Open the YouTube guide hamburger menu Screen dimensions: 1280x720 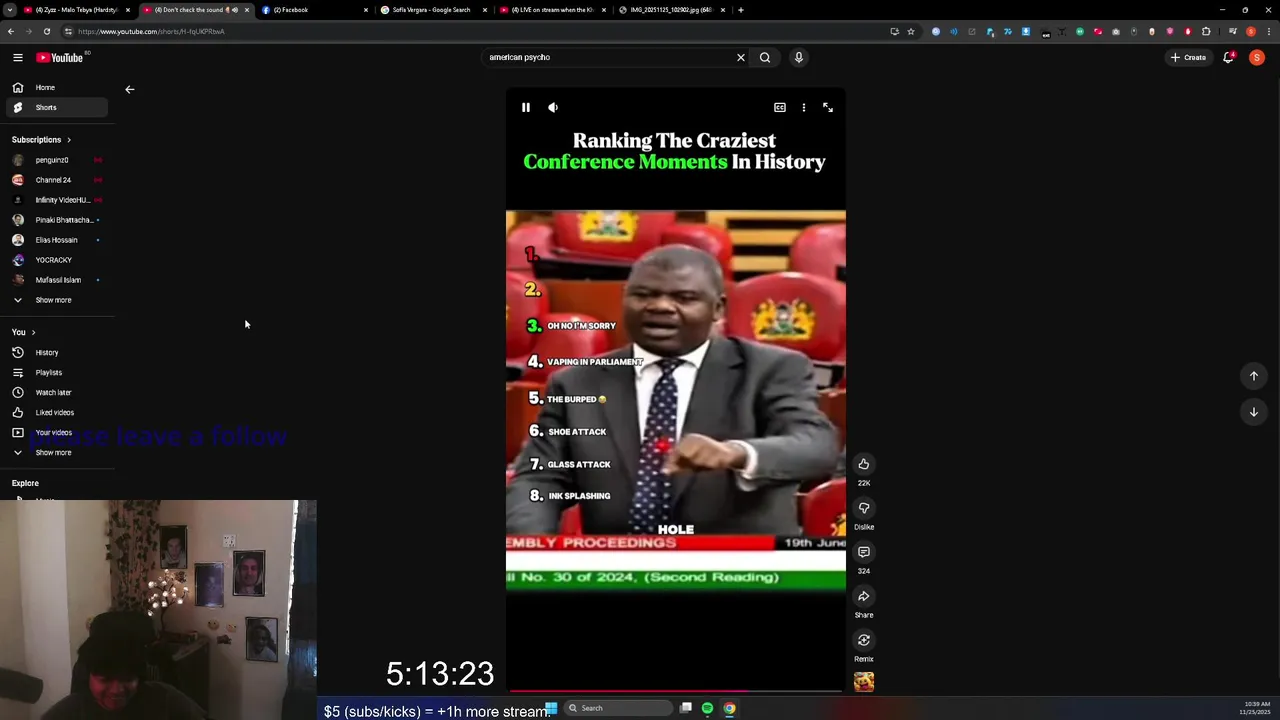point(18,57)
